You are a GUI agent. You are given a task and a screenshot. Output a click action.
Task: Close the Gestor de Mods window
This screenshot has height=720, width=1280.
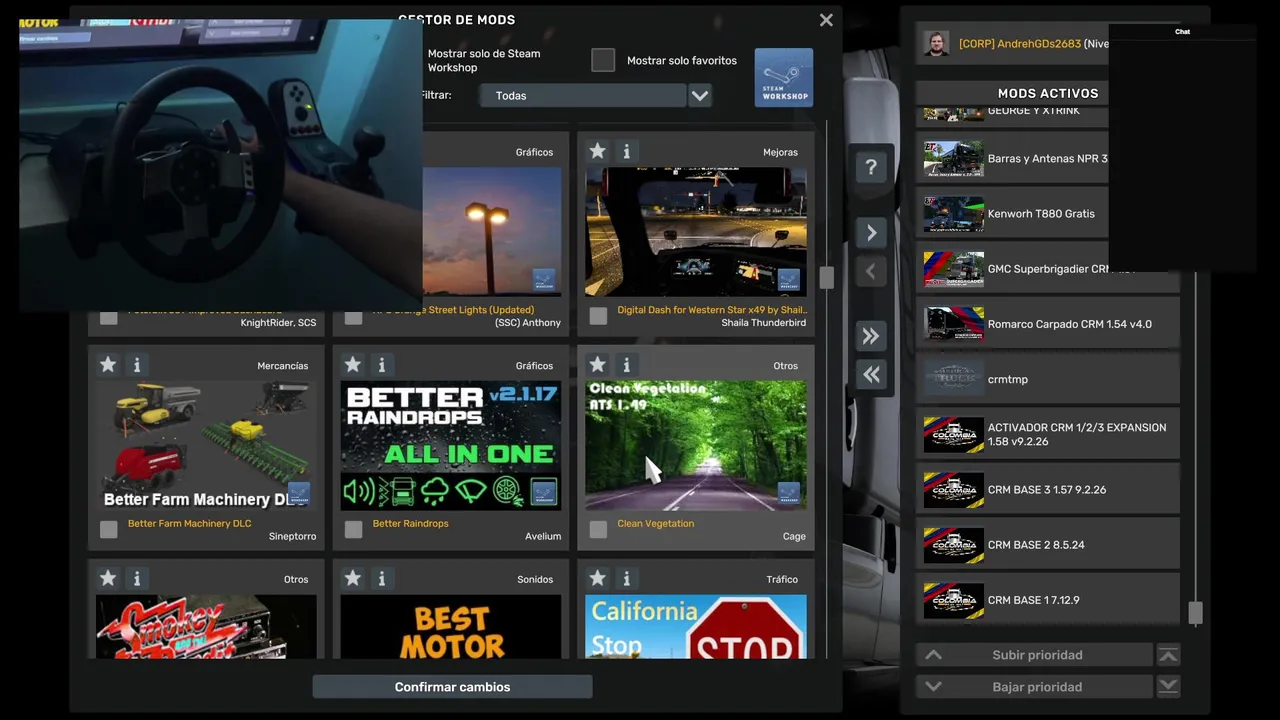[x=826, y=20]
